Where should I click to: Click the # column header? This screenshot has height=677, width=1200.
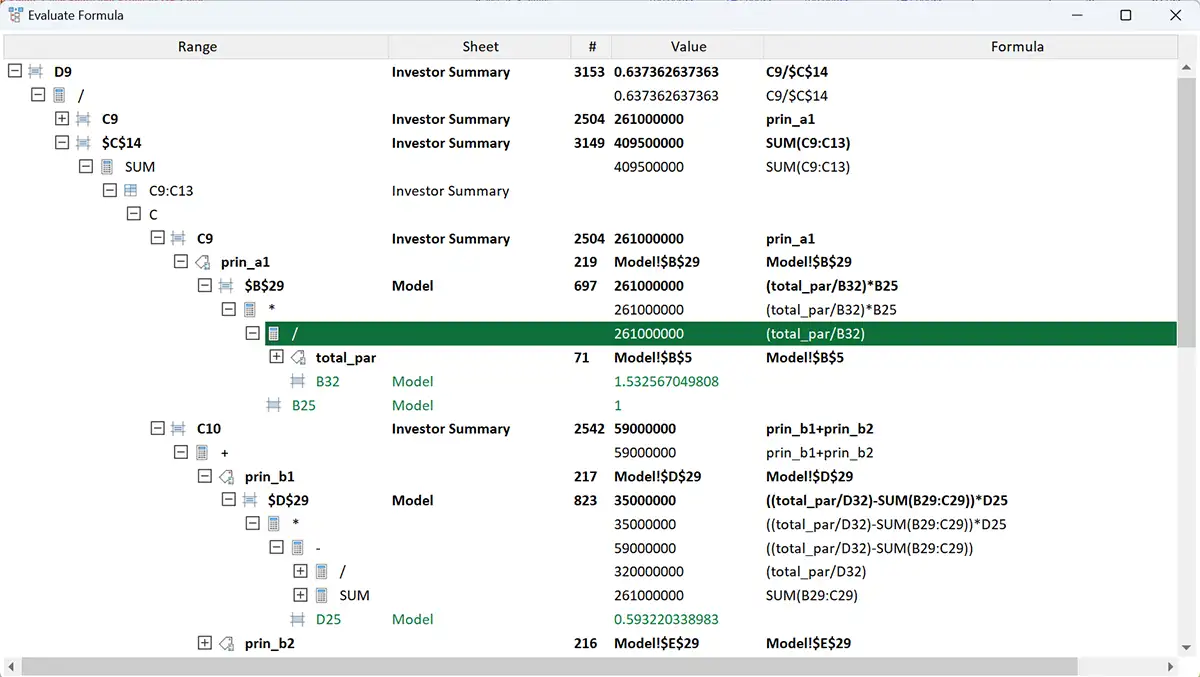tap(592, 46)
